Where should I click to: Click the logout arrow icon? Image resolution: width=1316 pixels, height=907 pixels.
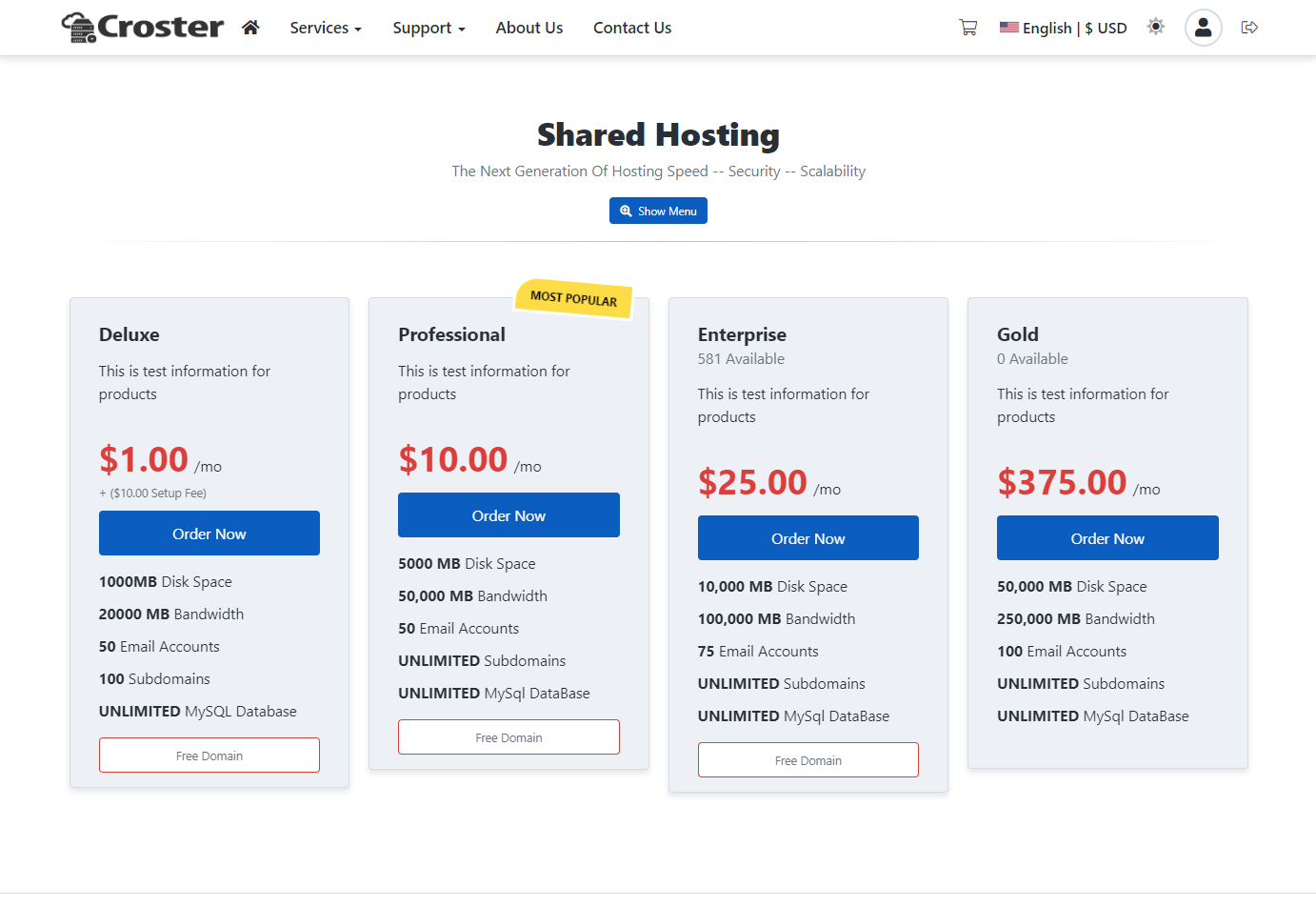pos(1249,28)
